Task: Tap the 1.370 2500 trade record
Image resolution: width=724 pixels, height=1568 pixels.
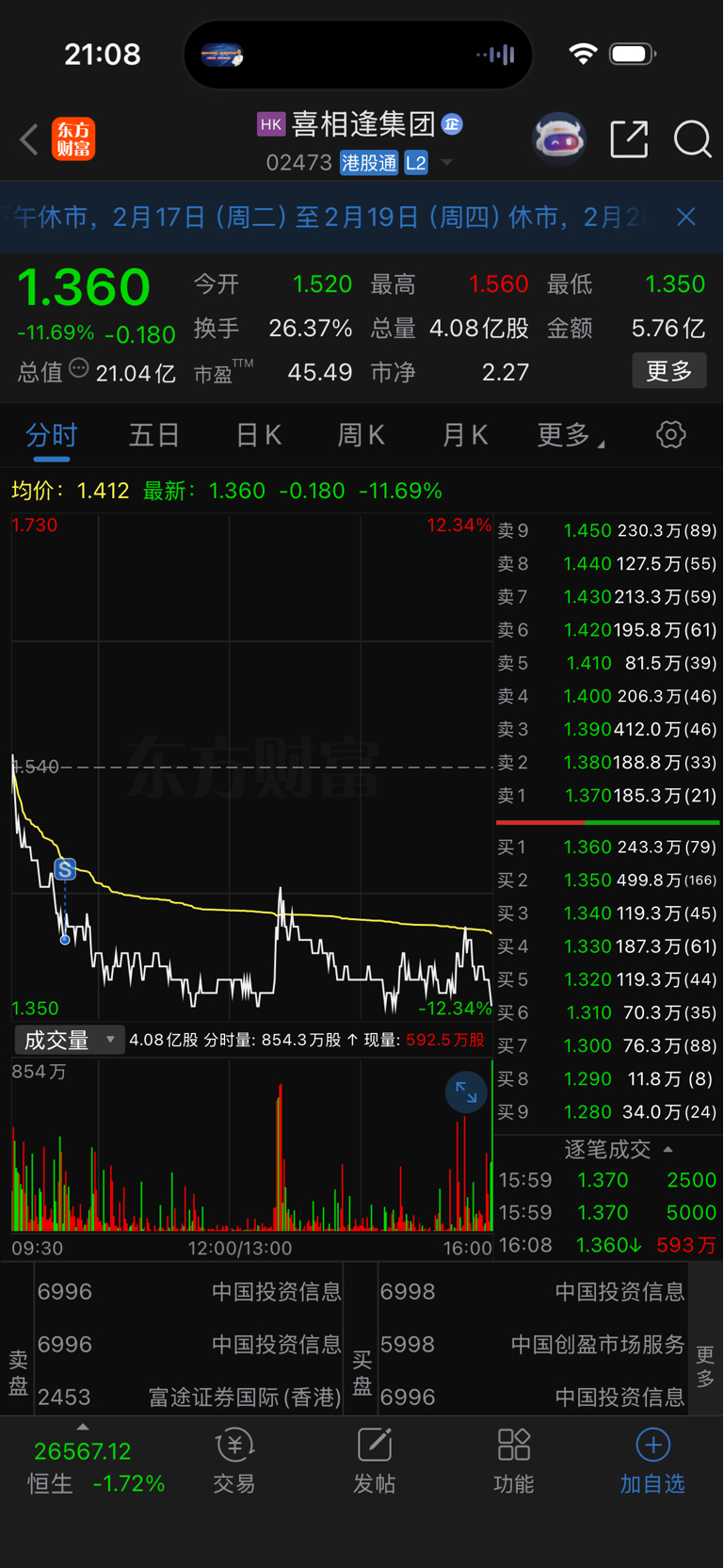Action: pyautogui.click(x=607, y=1180)
